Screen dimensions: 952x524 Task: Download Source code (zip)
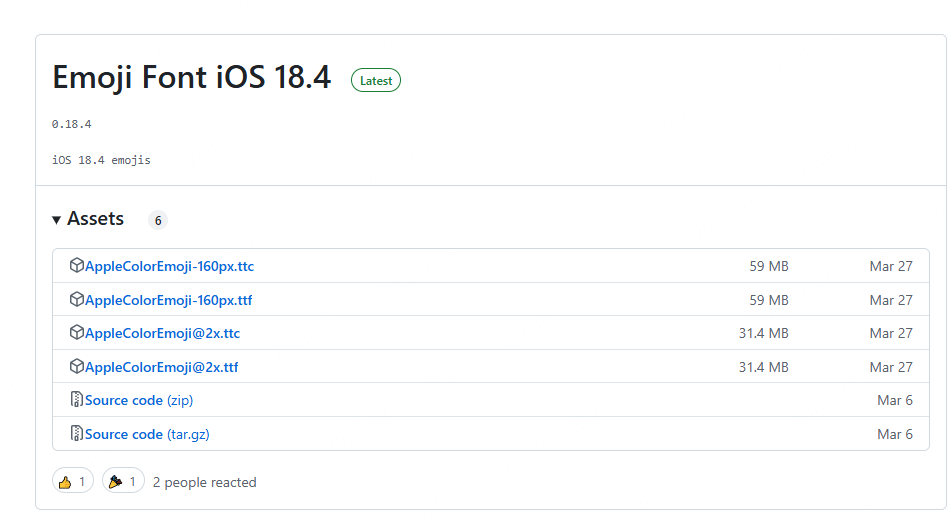(x=139, y=401)
